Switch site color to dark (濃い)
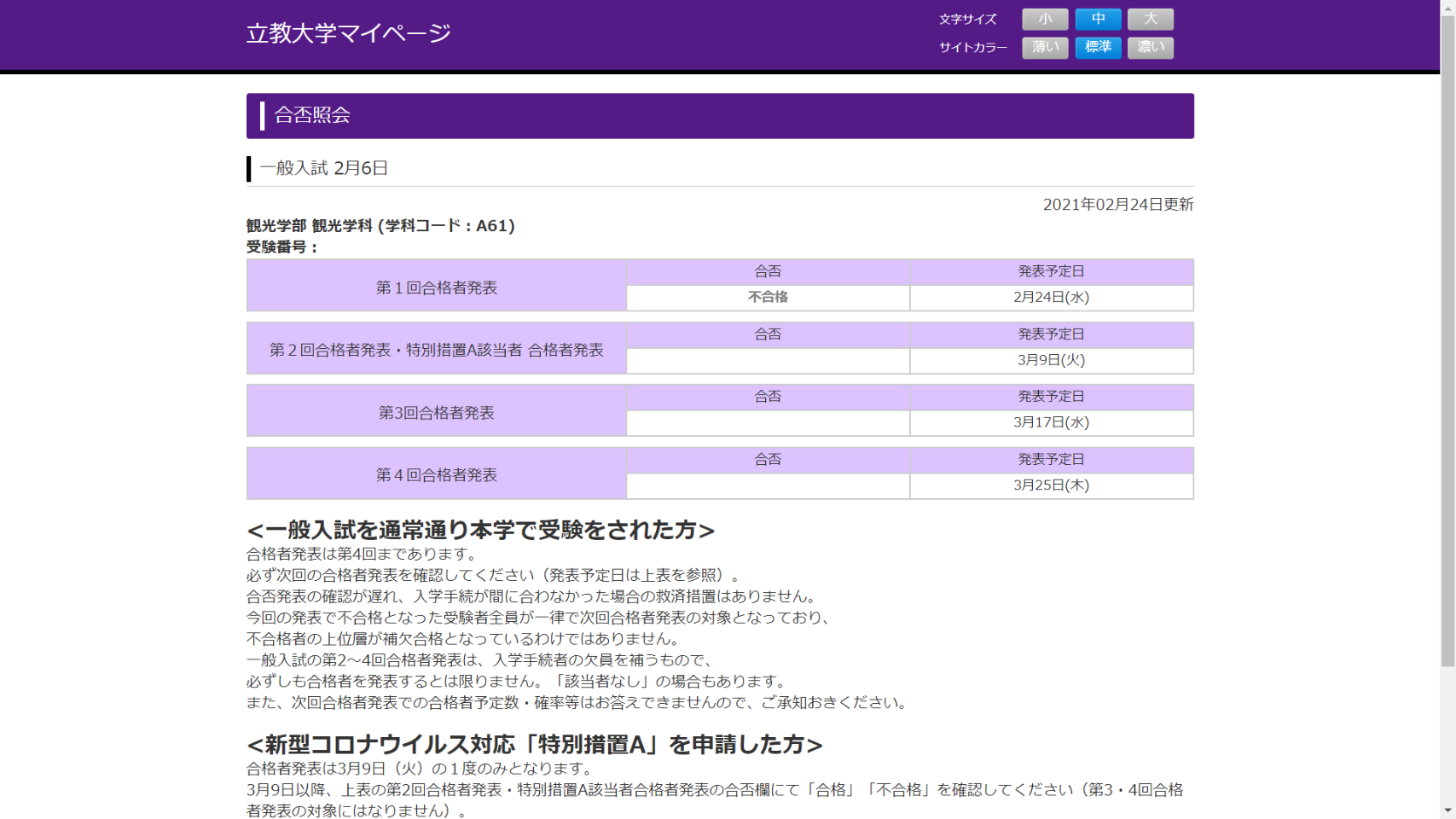The height and width of the screenshot is (819, 1456). 1150,48
